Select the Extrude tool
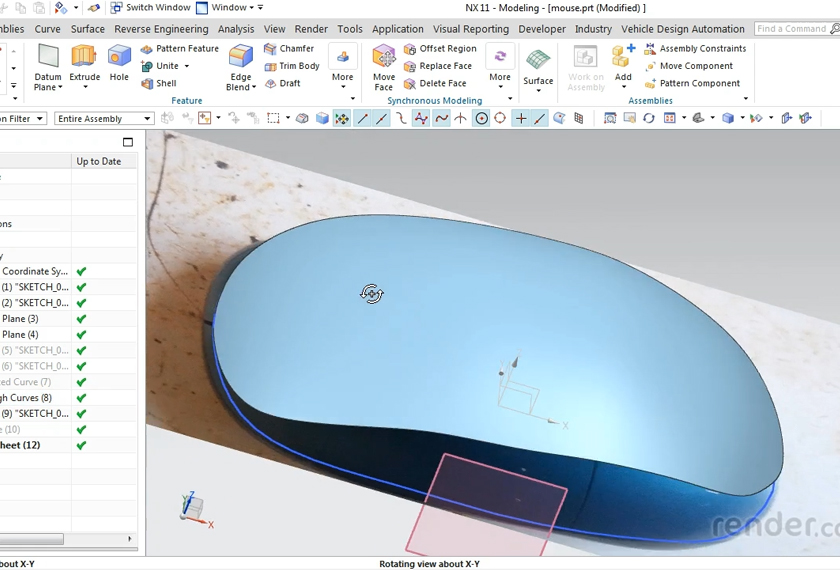Image resolution: width=840 pixels, height=570 pixels. [84, 62]
